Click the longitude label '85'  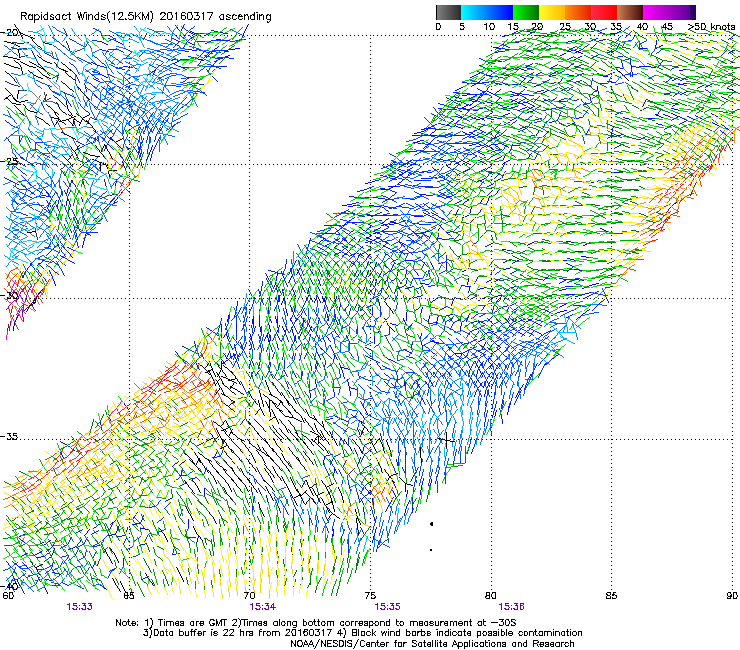[611, 596]
